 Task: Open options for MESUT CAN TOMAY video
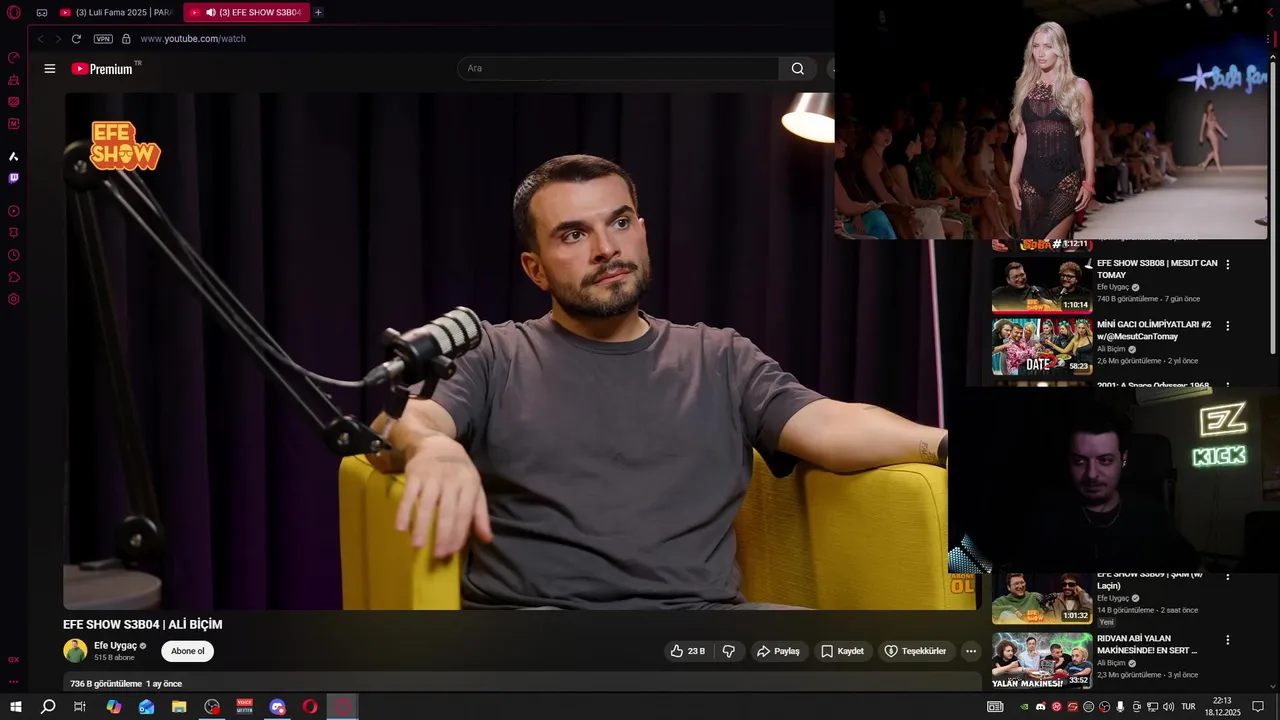(1228, 265)
